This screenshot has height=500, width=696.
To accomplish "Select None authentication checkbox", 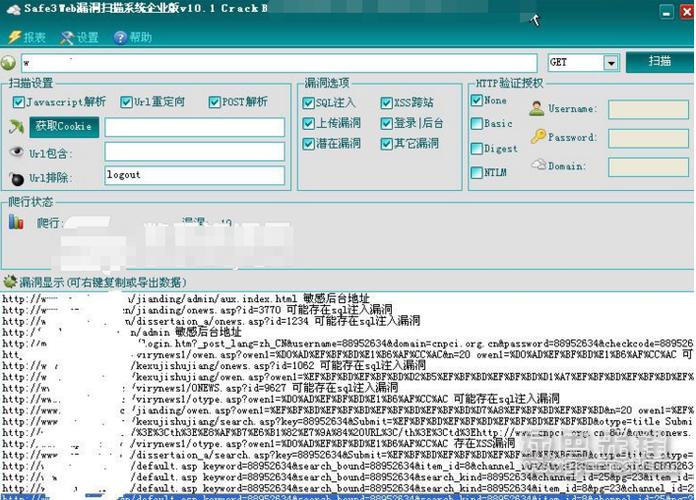I will 476,100.
